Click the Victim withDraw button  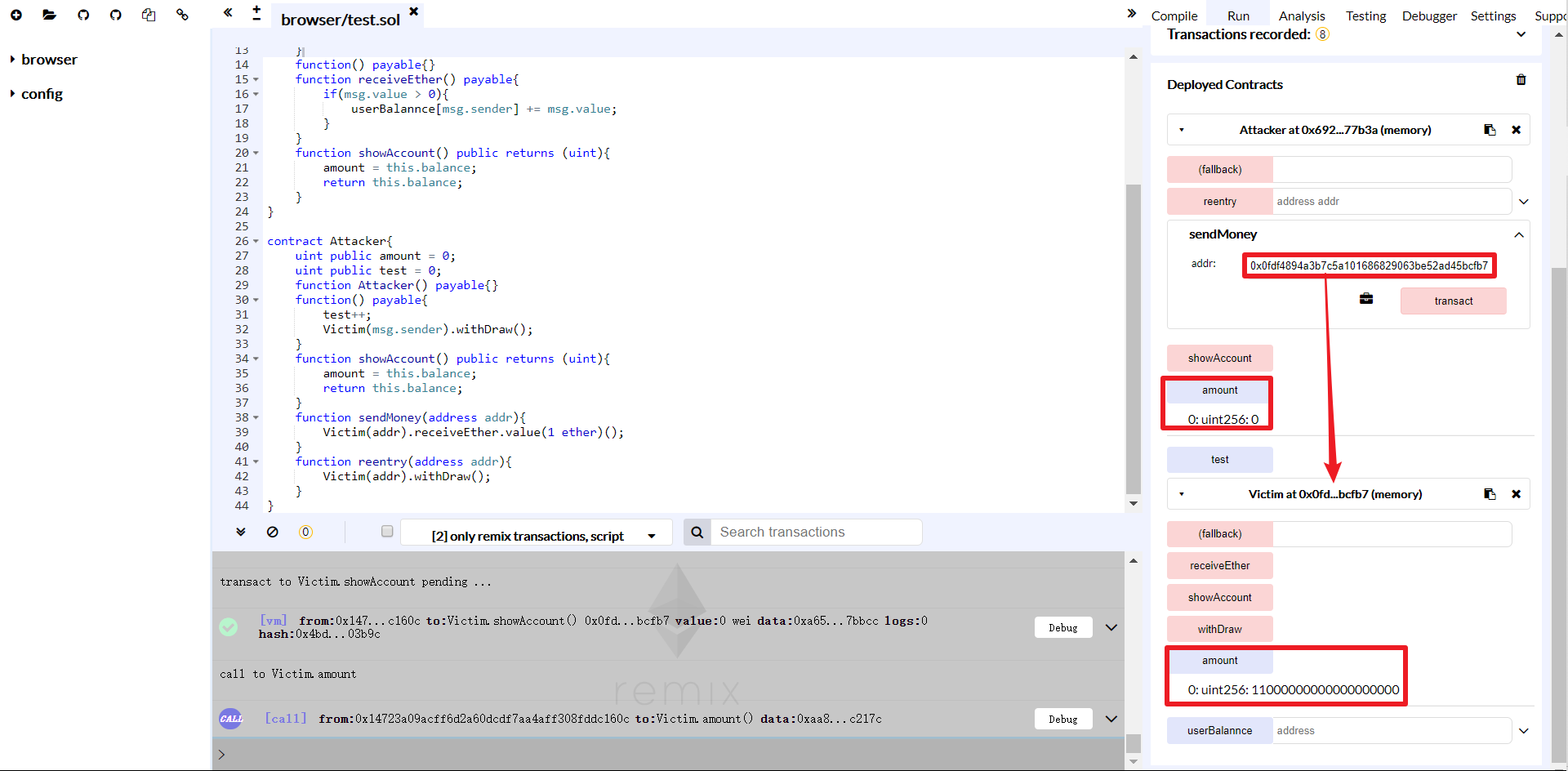pos(1220,630)
